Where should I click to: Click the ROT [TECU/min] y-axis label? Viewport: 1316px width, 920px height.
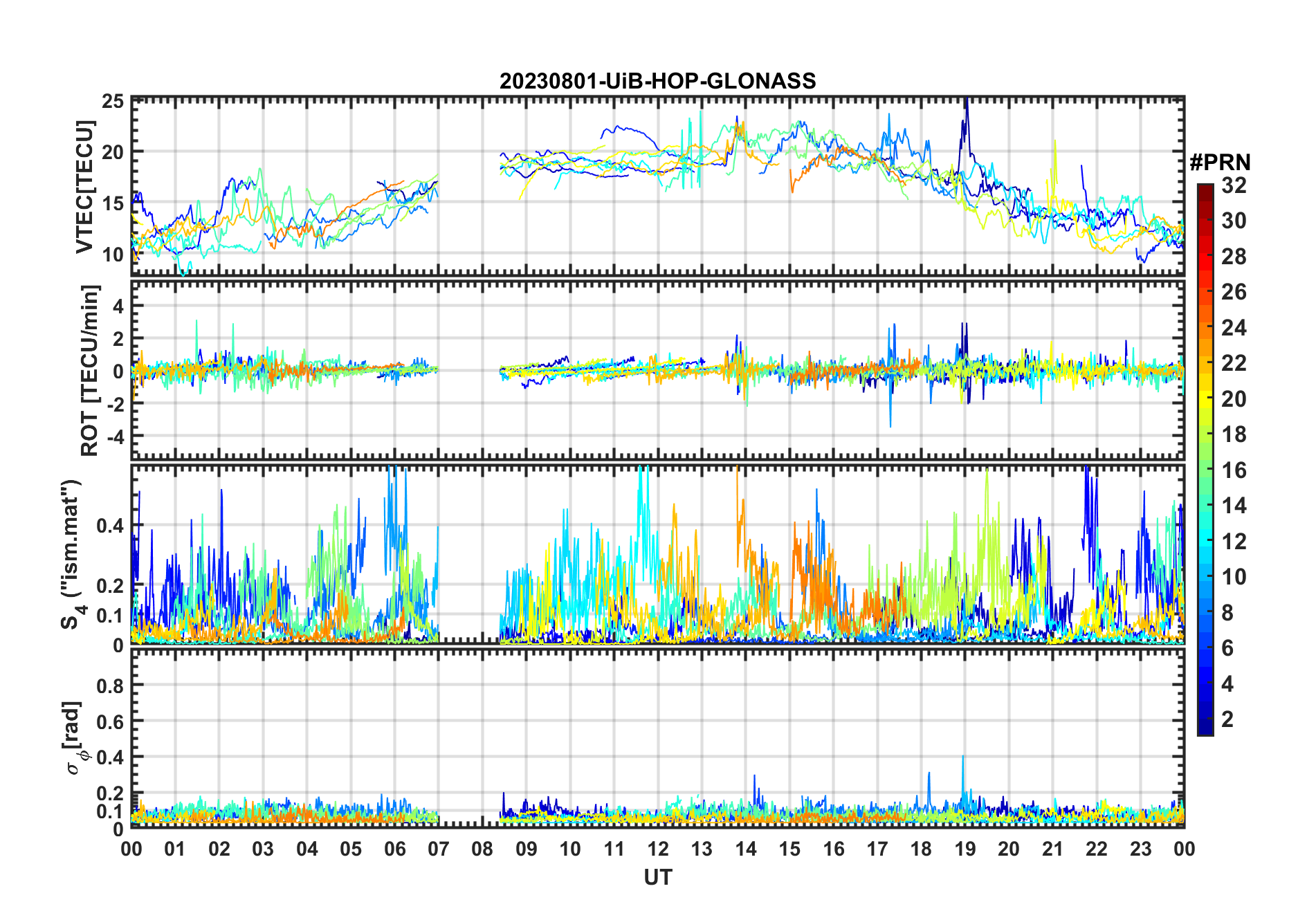click(x=89, y=370)
